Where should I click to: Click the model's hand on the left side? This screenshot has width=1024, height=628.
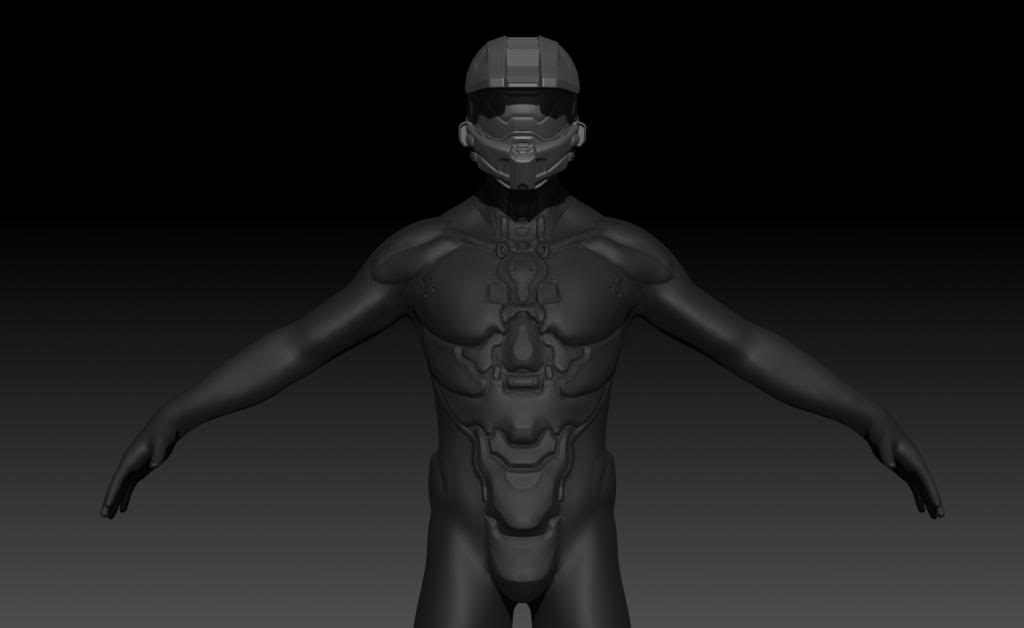pos(138,464)
